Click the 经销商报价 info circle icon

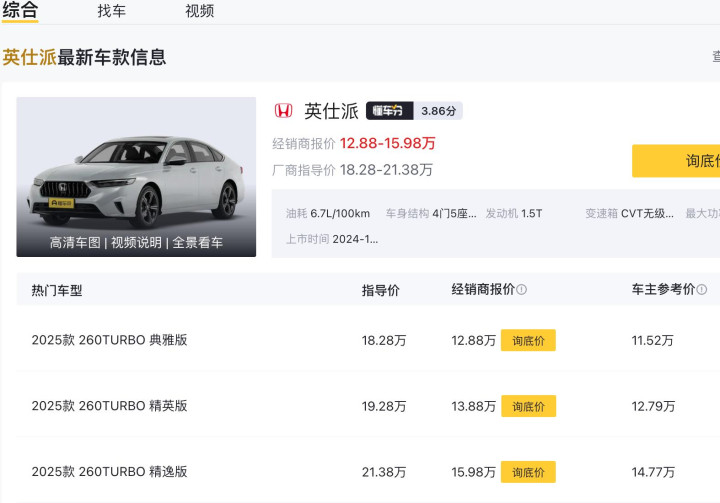(522, 290)
